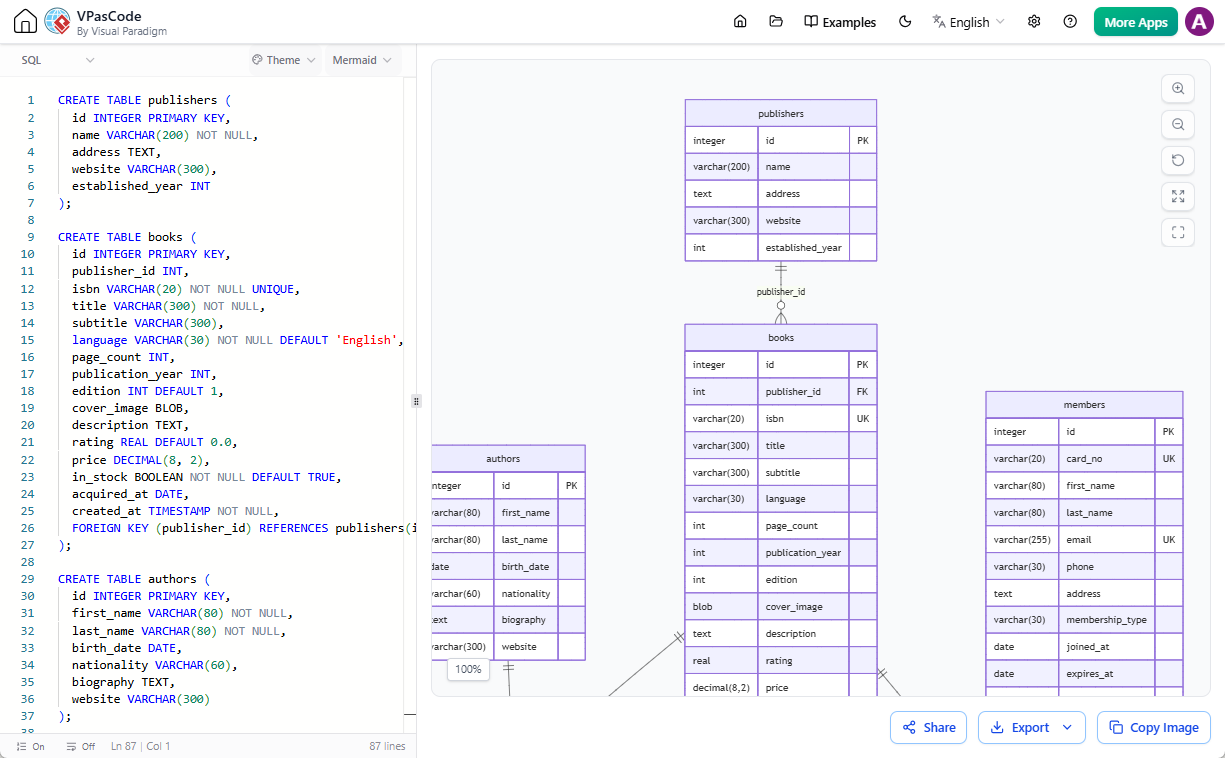Click the 100% zoom level indicator

(468, 669)
